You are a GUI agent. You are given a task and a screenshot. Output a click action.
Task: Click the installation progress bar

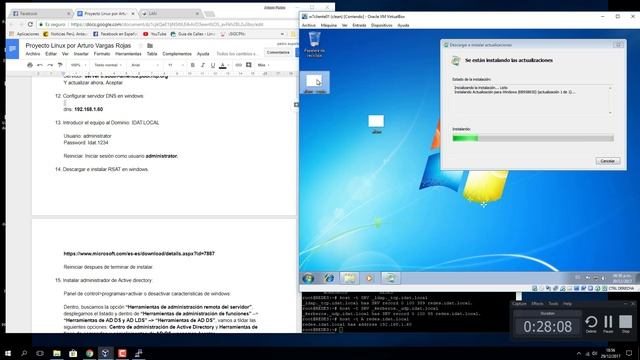pyautogui.click(x=533, y=138)
